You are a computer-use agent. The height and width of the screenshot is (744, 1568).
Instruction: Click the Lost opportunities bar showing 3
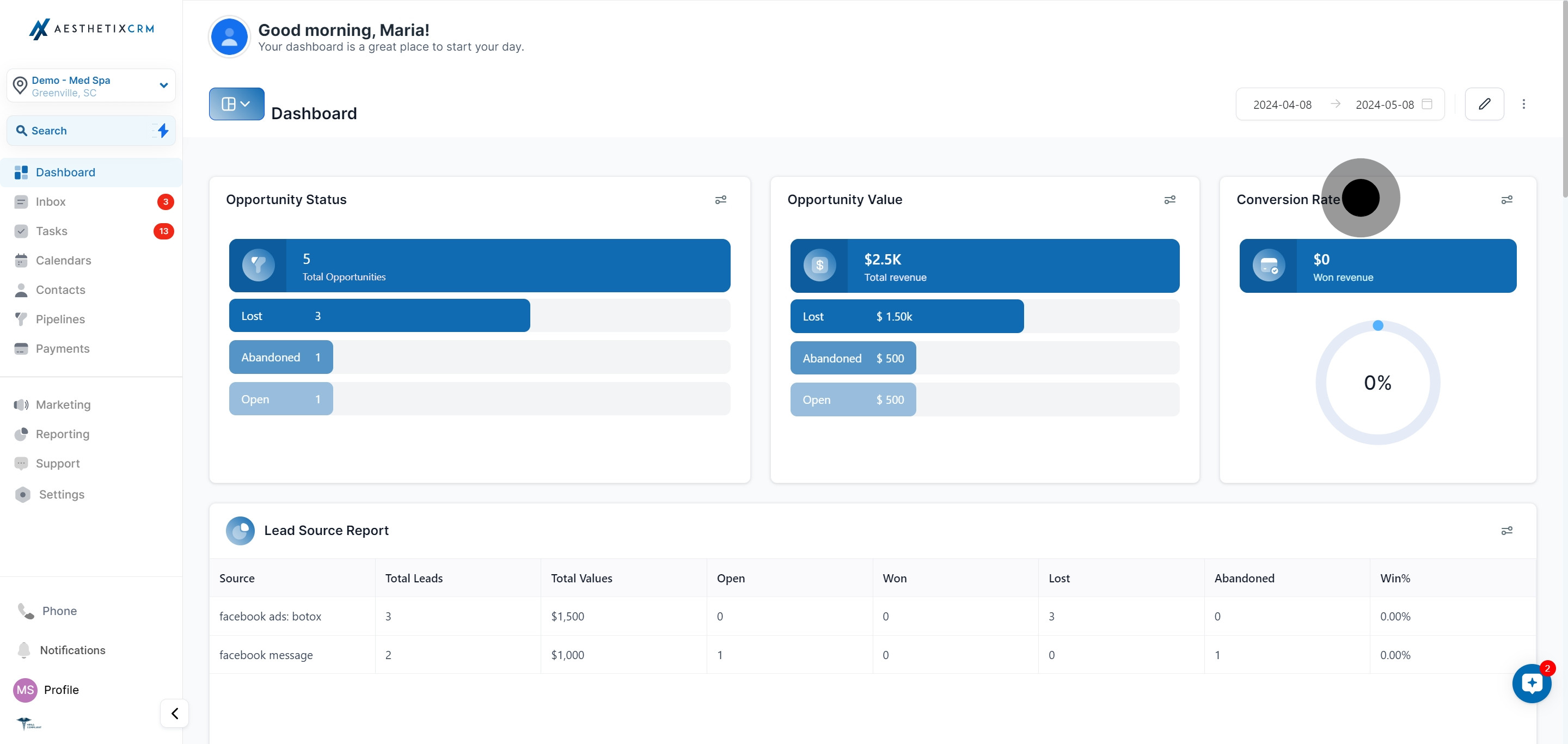pyautogui.click(x=379, y=315)
